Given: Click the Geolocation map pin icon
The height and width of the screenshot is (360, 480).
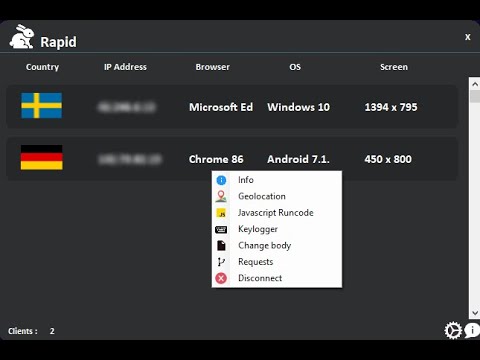Looking at the screenshot, I should click(221, 196).
